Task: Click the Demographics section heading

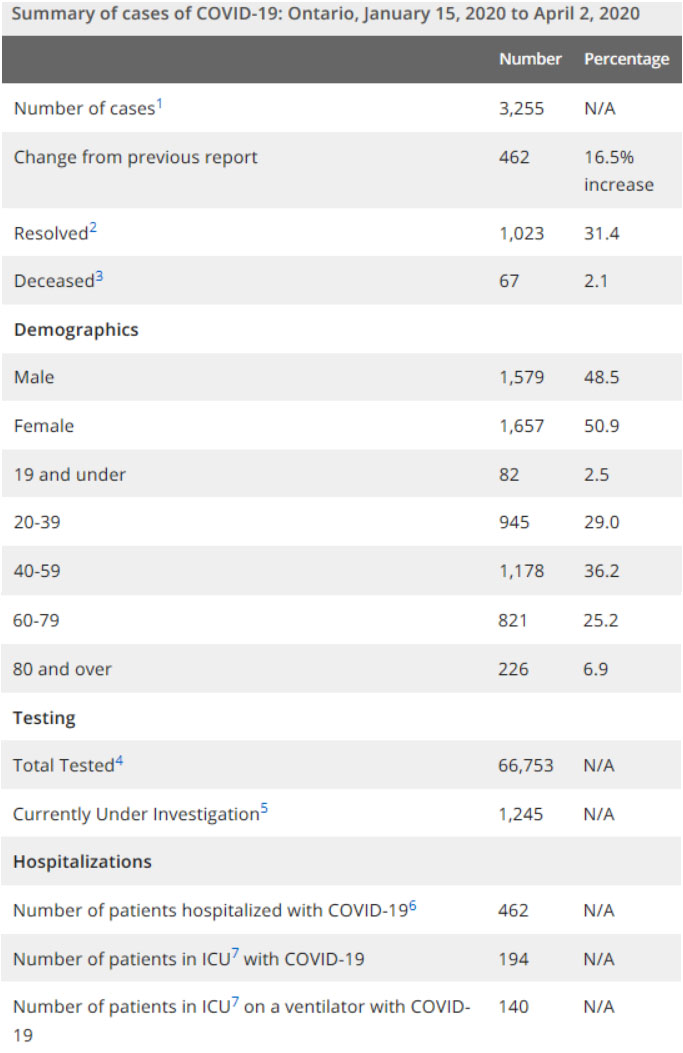Action: pos(76,330)
